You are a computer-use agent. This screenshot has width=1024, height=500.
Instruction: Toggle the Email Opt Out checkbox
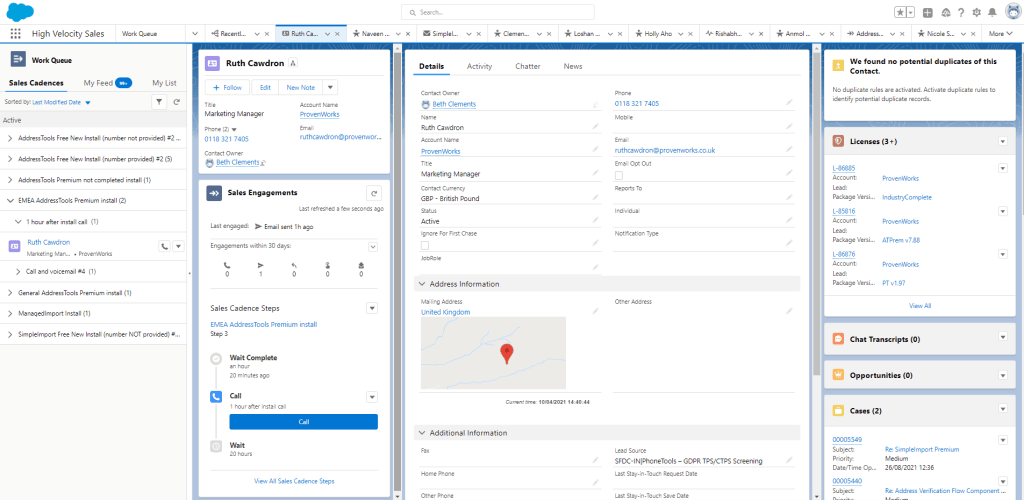(x=618, y=175)
